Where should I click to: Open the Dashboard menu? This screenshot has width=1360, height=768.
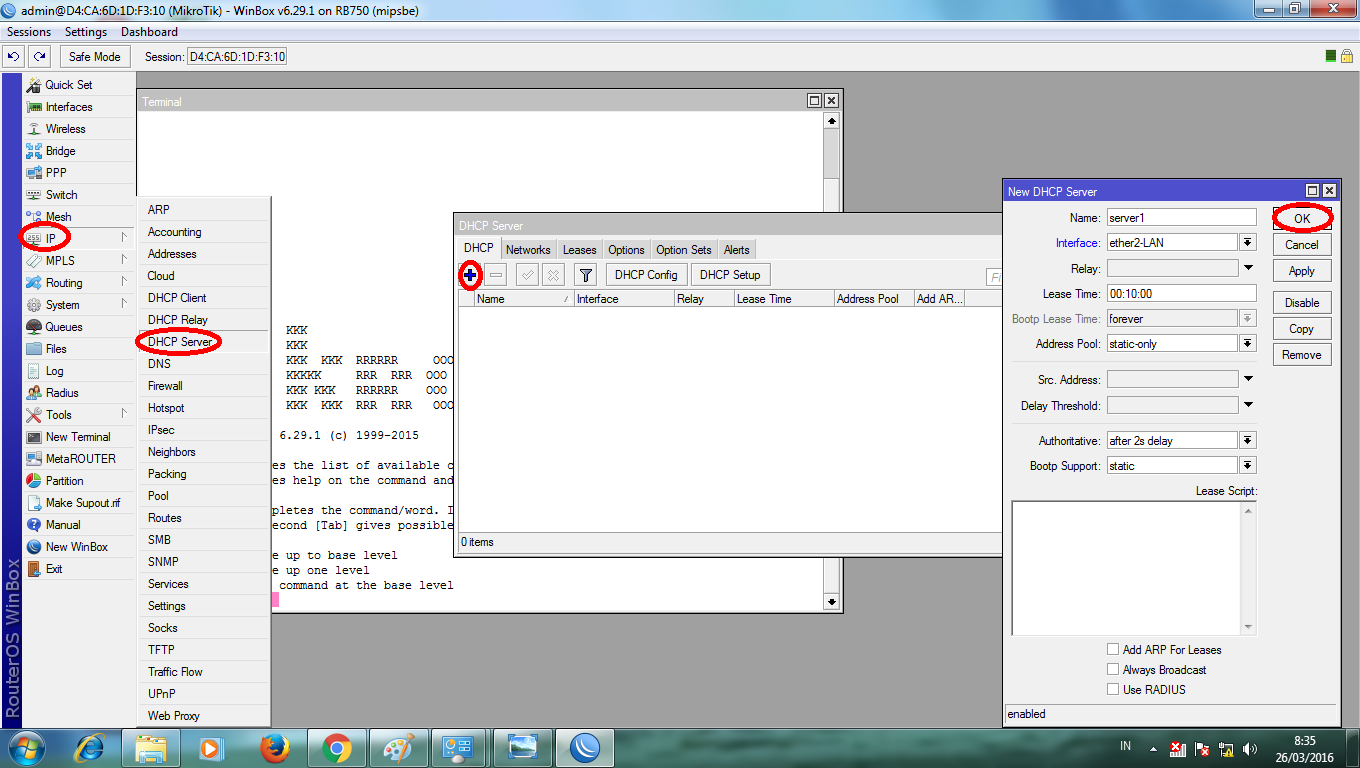(x=149, y=32)
